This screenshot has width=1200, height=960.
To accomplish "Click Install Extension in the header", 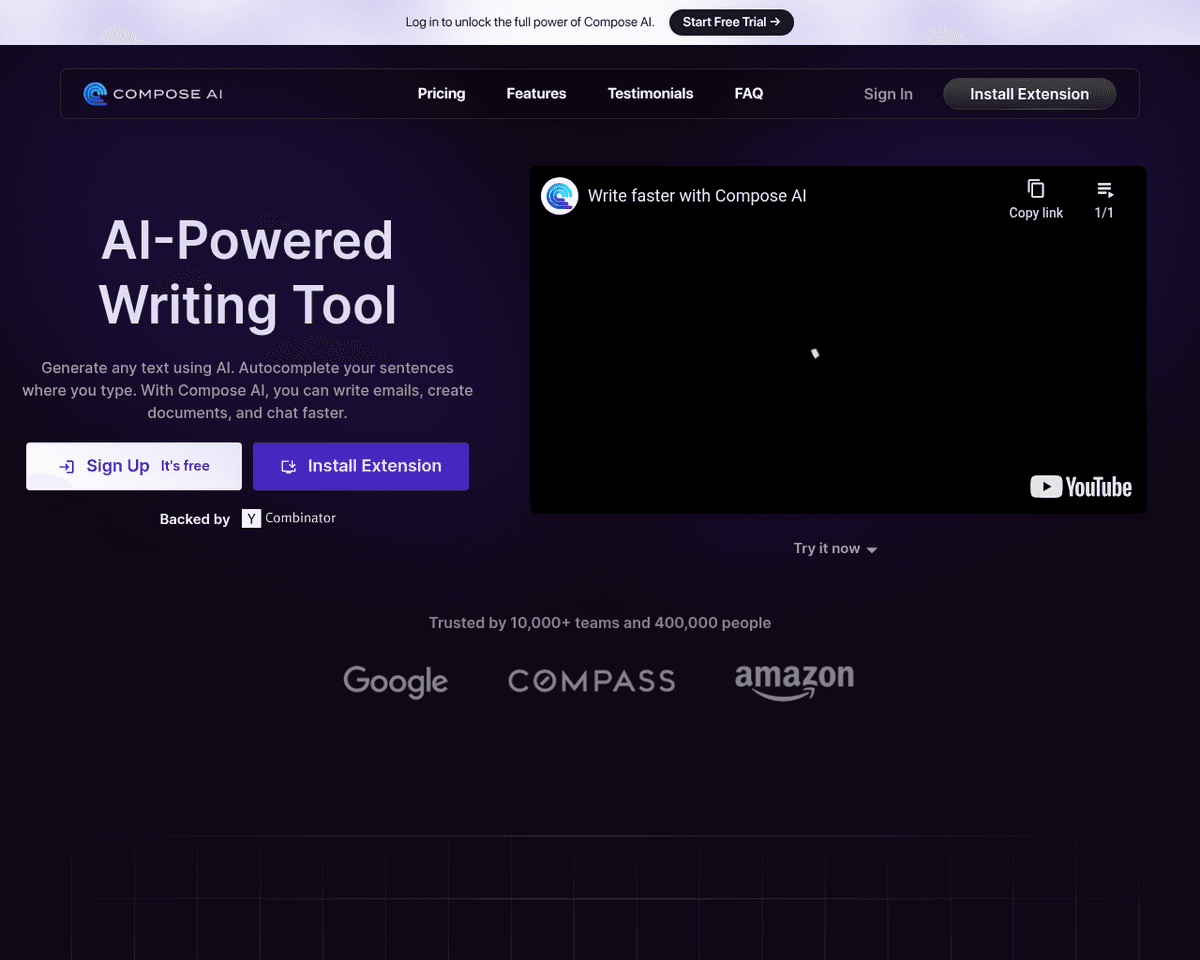I will (x=1029, y=94).
